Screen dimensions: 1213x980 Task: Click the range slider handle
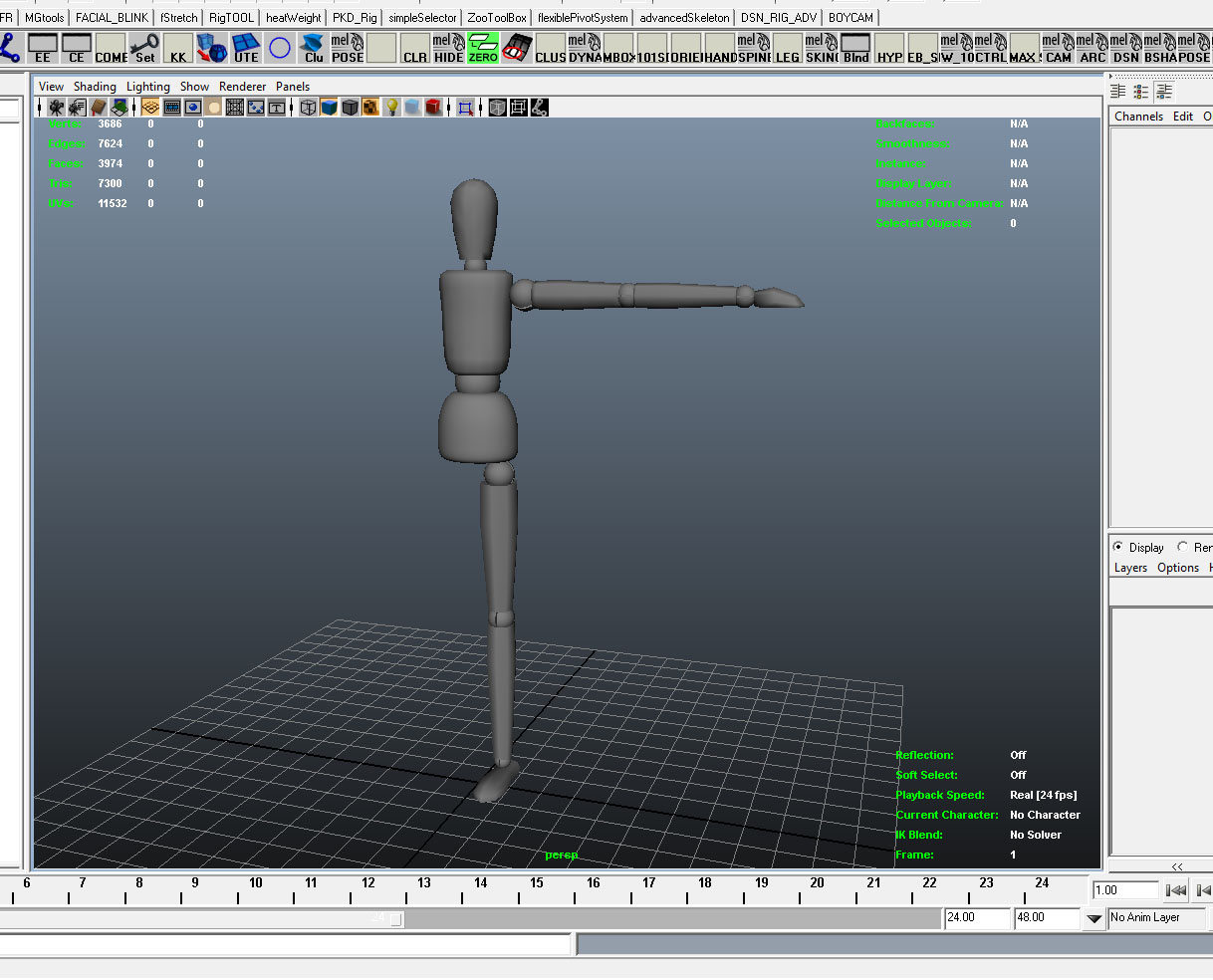point(396,918)
